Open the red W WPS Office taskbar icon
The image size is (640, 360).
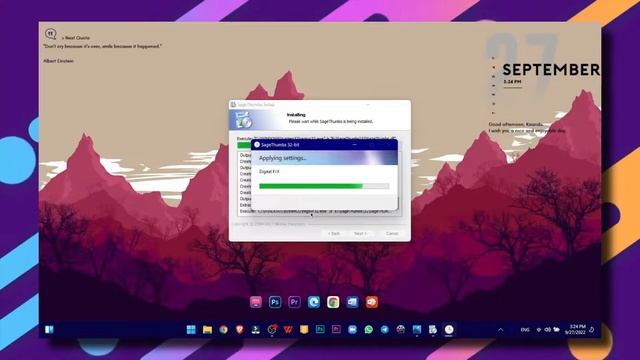pos(288,329)
